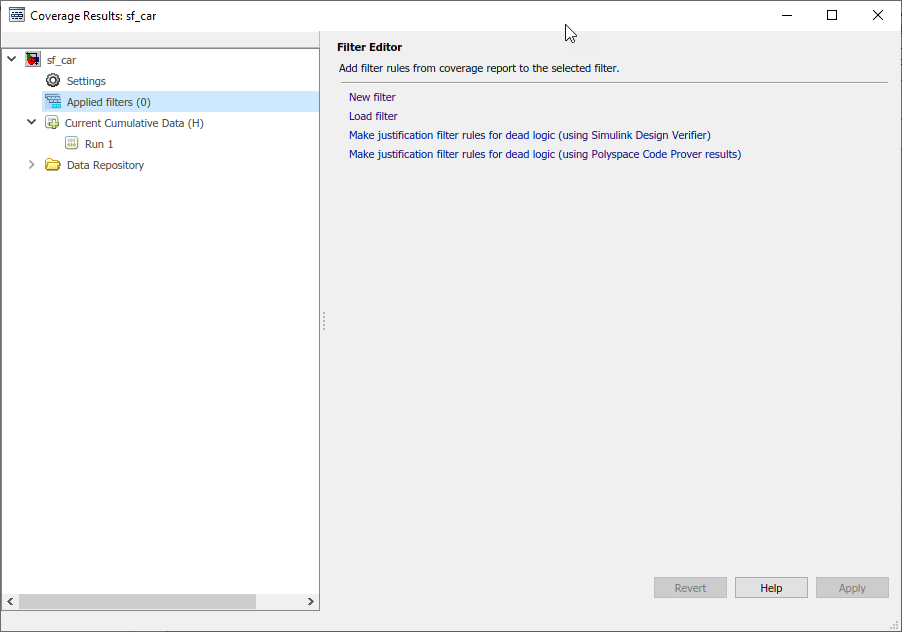This screenshot has height=632, width=902.
Task: Click the Coverage Results title bar icon
Action: [16, 15]
